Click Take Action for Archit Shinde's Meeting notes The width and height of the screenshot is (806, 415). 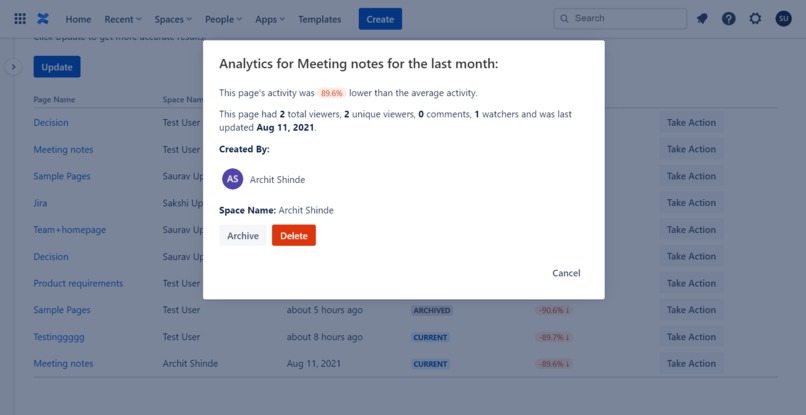(691, 364)
